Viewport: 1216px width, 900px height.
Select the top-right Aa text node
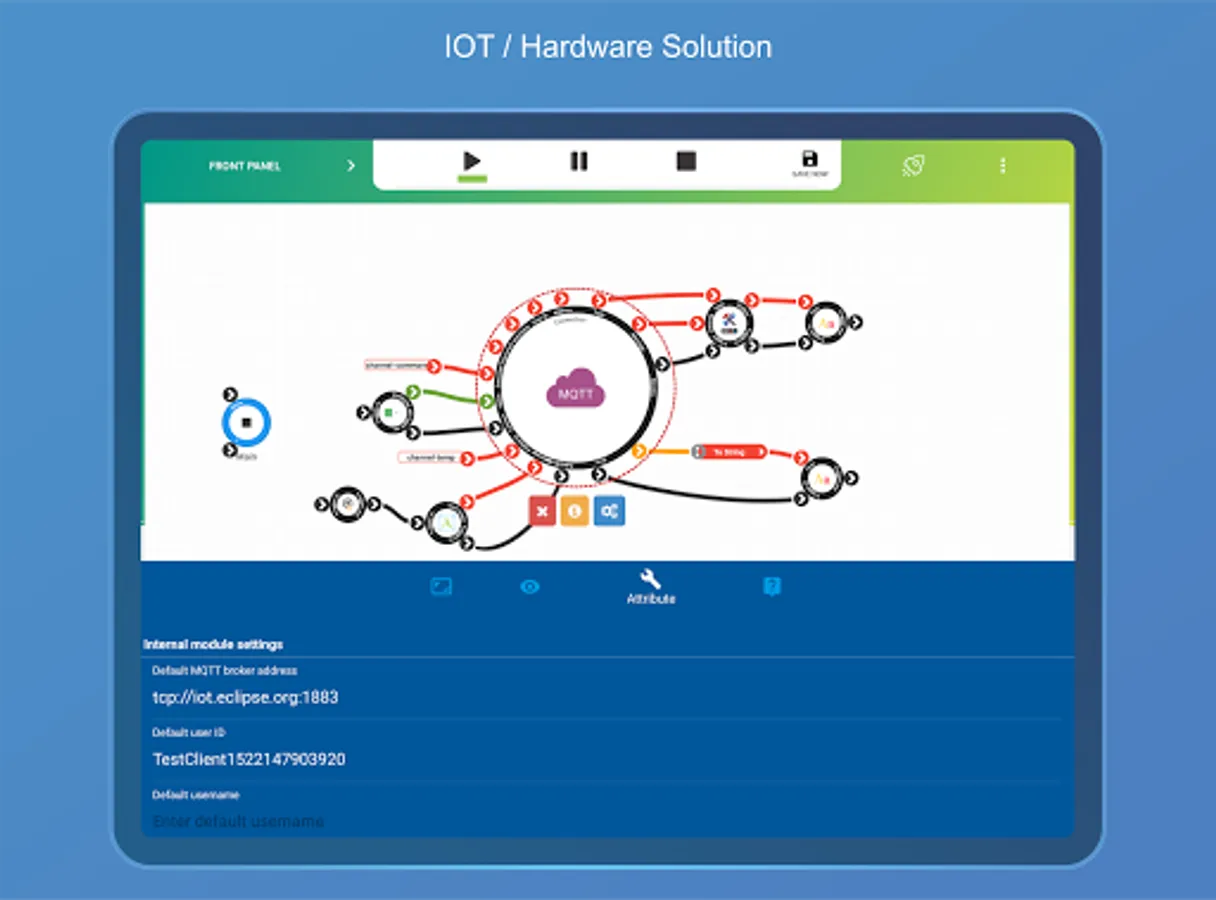pyautogui.click(x=826, y=323)
